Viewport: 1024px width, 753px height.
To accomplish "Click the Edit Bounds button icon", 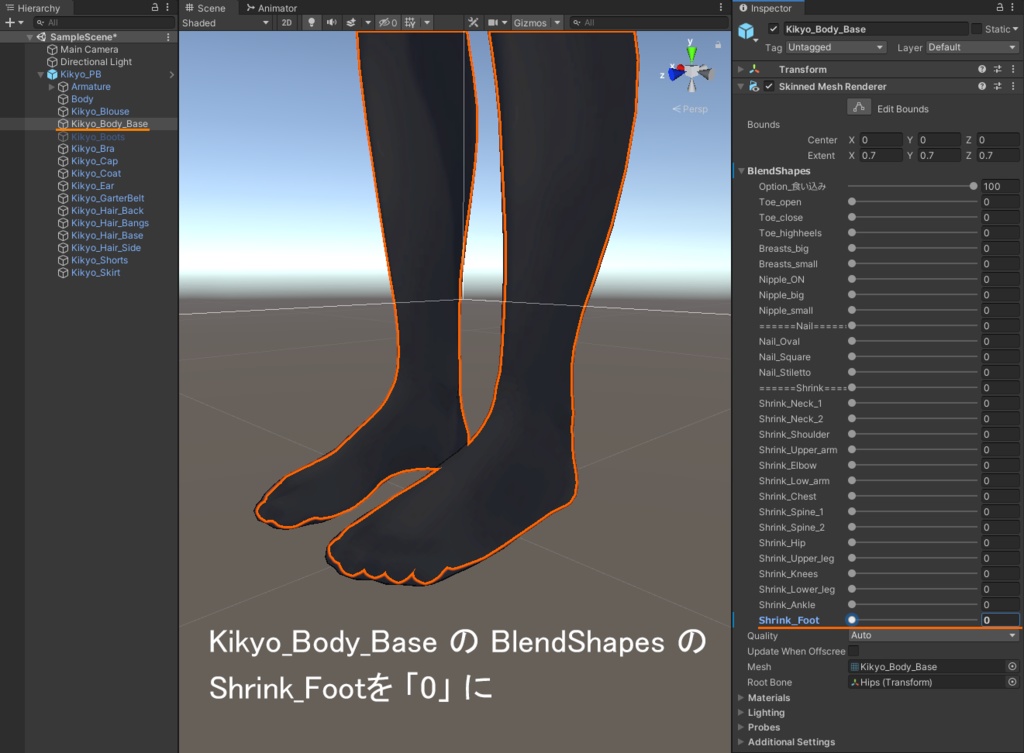I will tap(858, 108).
